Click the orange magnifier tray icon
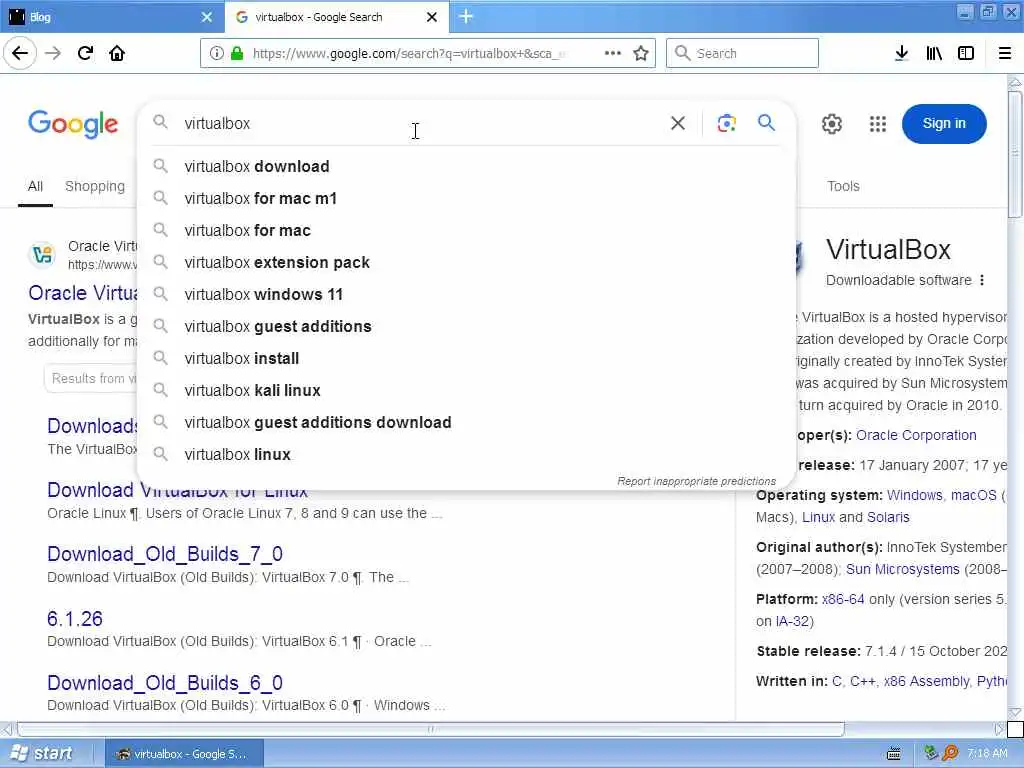The width and height of the screenshot is (1024, 768). [x=950, y=753]
